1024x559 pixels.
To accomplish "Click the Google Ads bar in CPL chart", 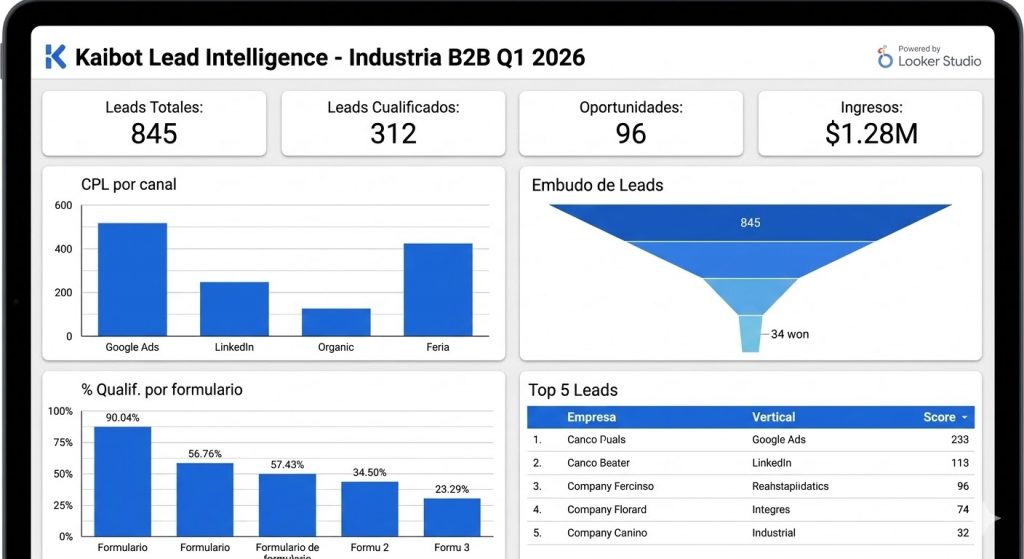I will pyautogui.click(x=132, y=279).
